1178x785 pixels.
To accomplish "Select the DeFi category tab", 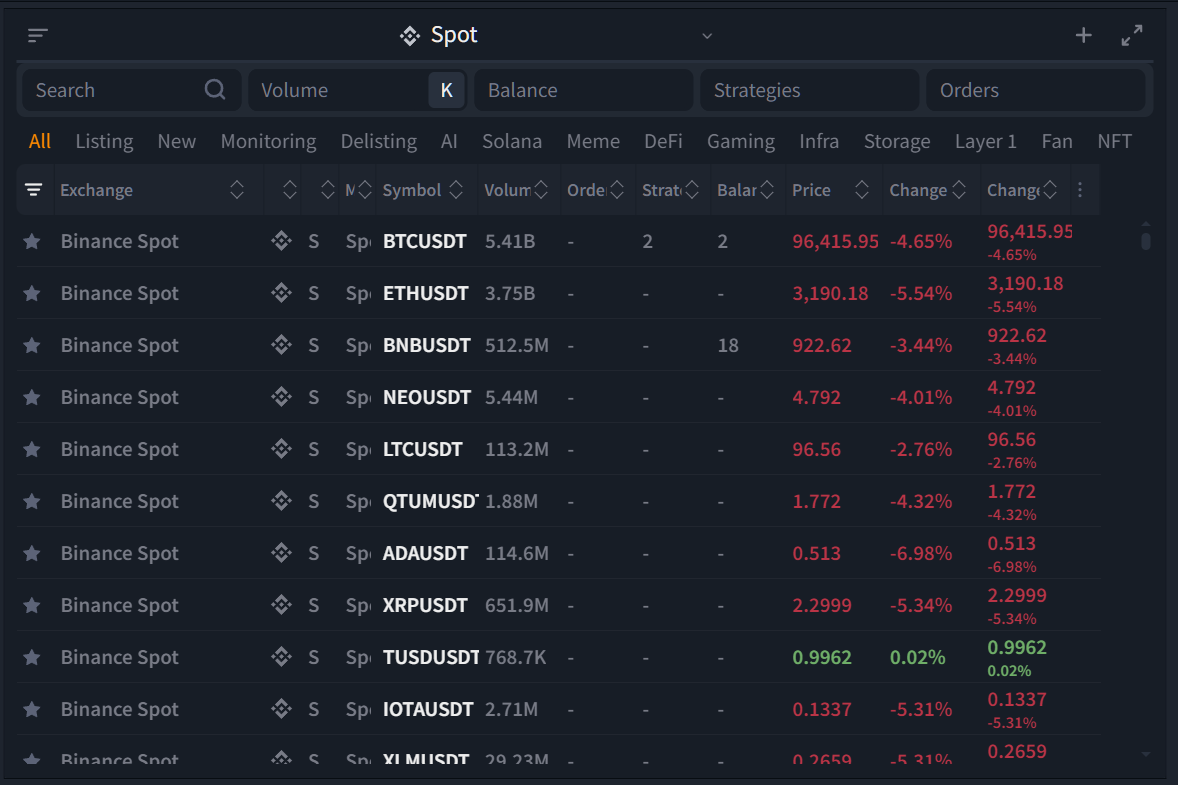I will (x=663, y=141).
